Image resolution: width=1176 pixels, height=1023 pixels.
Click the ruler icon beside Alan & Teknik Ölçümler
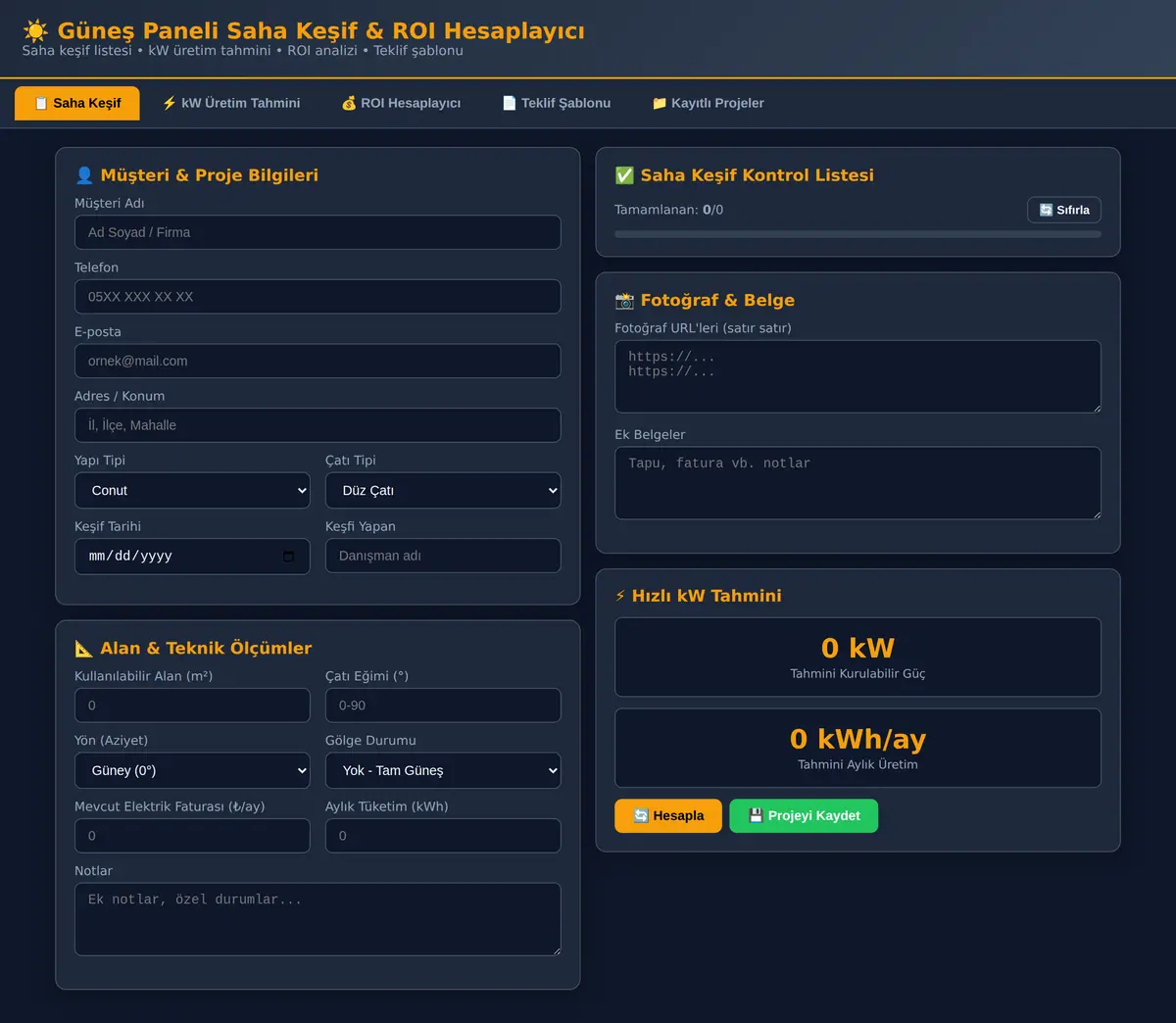[84, 649]
